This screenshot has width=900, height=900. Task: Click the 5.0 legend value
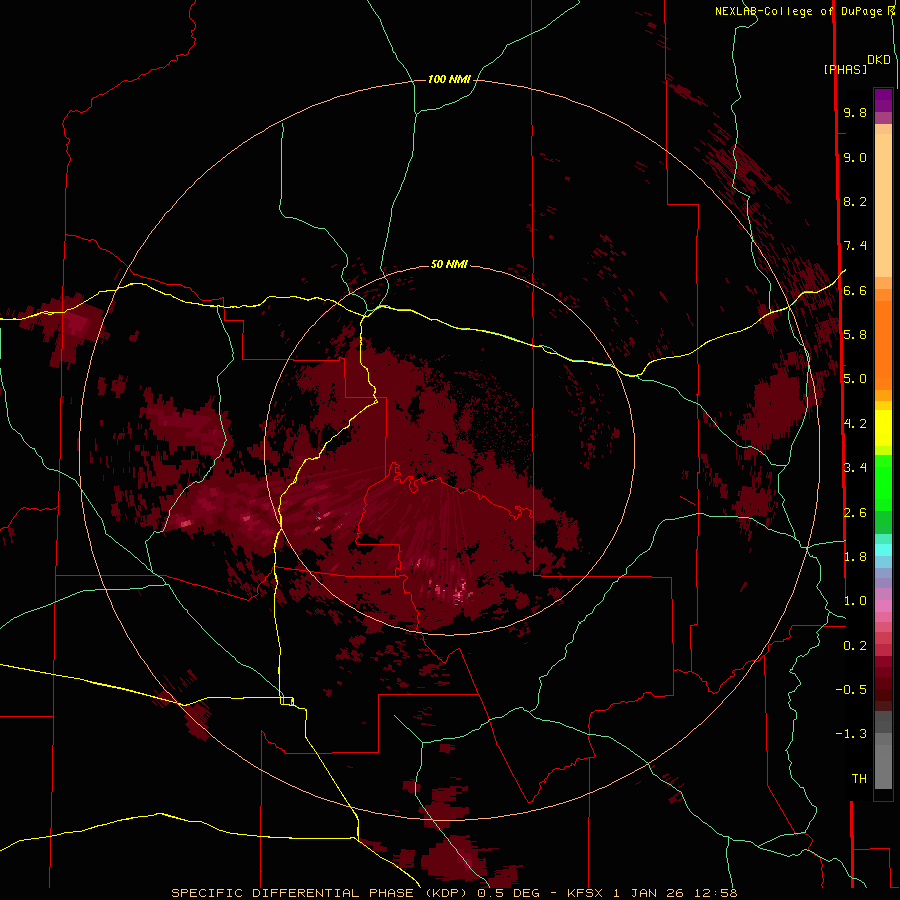[x=855, y=379]
